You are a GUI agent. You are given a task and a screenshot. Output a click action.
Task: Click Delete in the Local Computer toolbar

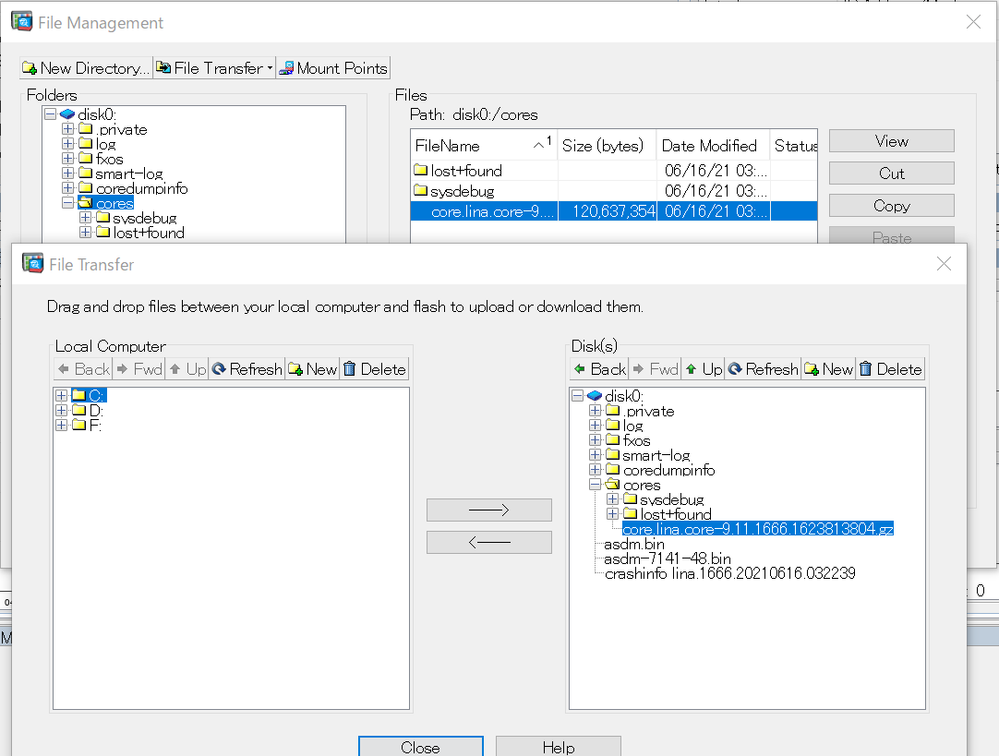click(x=375, y=369)
